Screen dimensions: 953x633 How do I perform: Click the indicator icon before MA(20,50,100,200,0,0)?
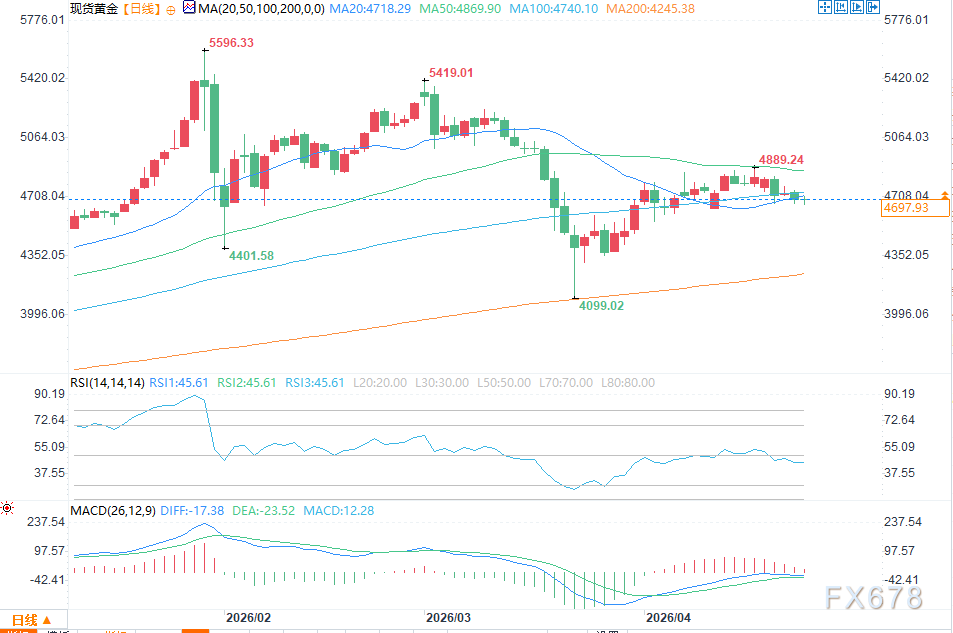(x=189, y=9)
